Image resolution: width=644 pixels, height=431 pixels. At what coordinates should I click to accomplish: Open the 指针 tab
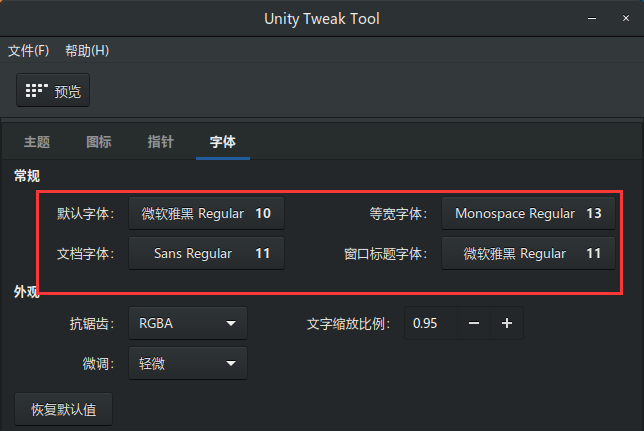(160, 142)
